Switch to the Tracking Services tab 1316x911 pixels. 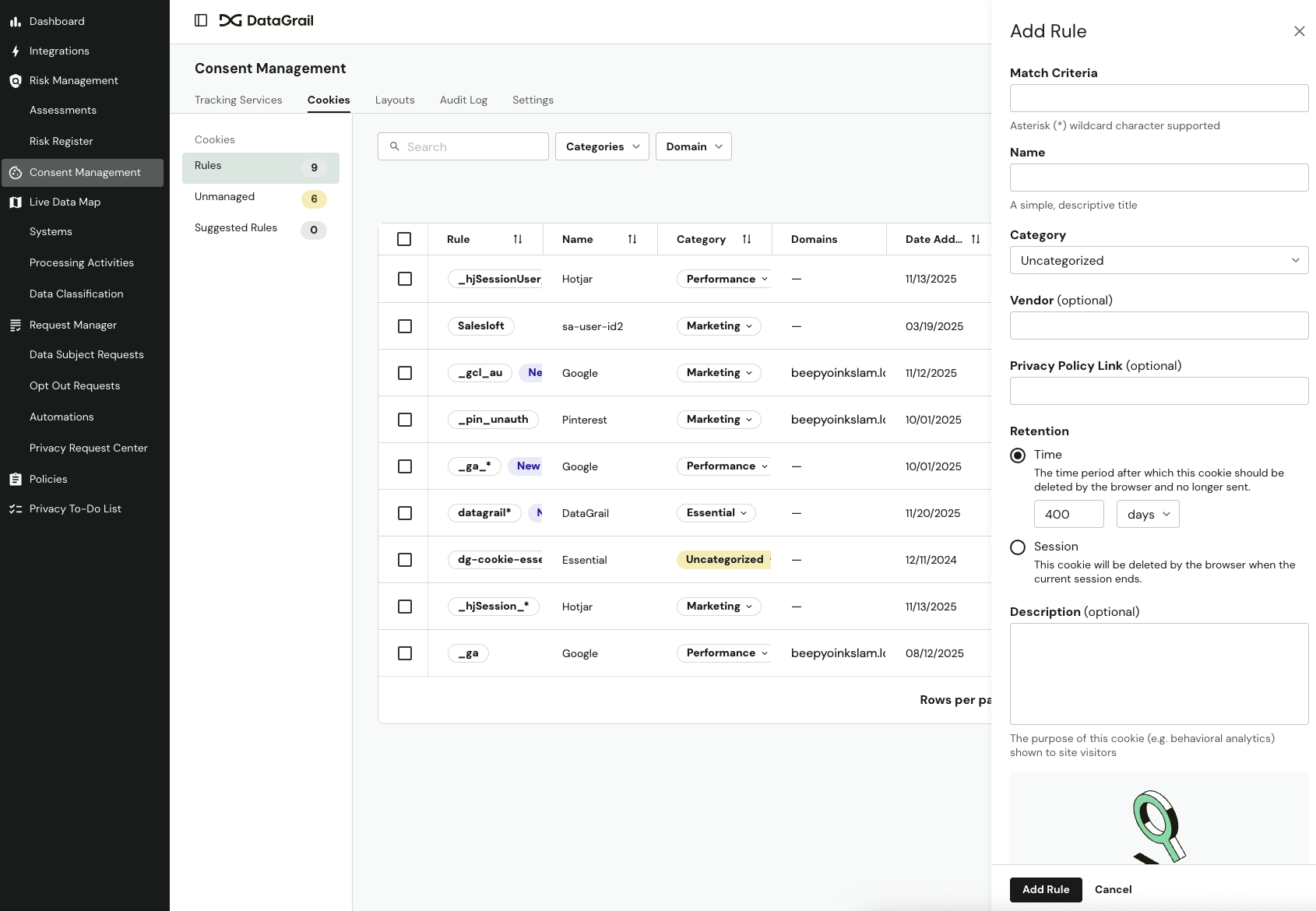point(238,100)
